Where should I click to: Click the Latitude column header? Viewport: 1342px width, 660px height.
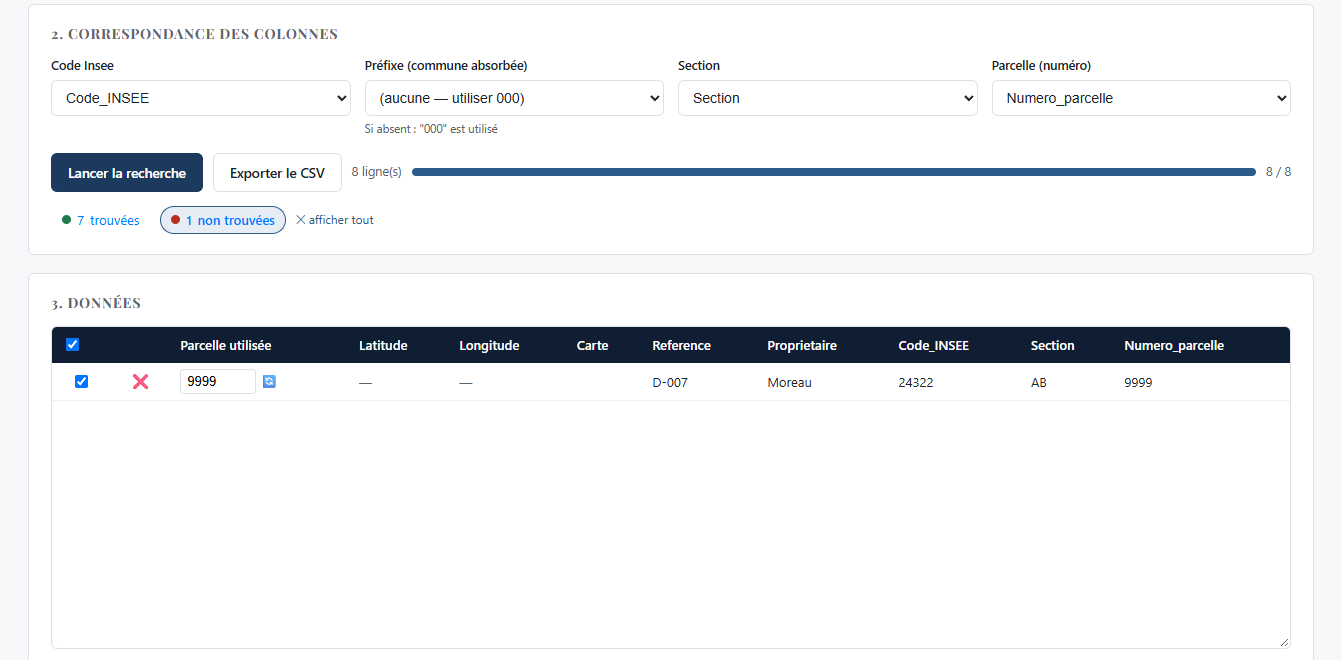[x=383, y=345]
